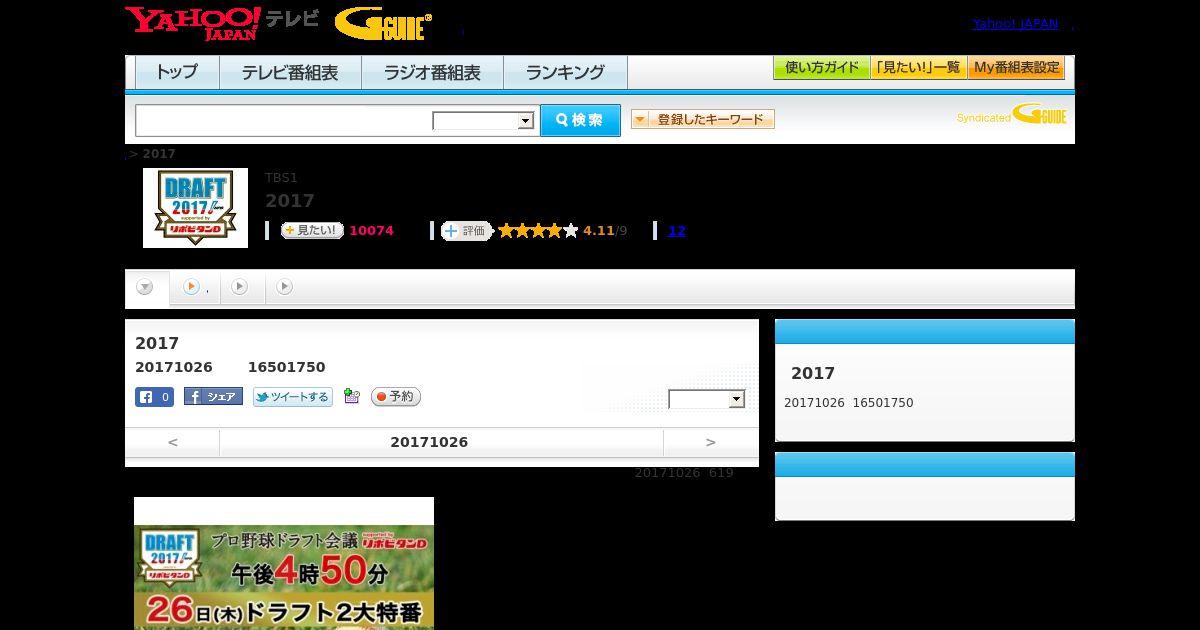Click Facebook like count button
The height and width of the screenshot is (630, 1200).
click(154, 397)
